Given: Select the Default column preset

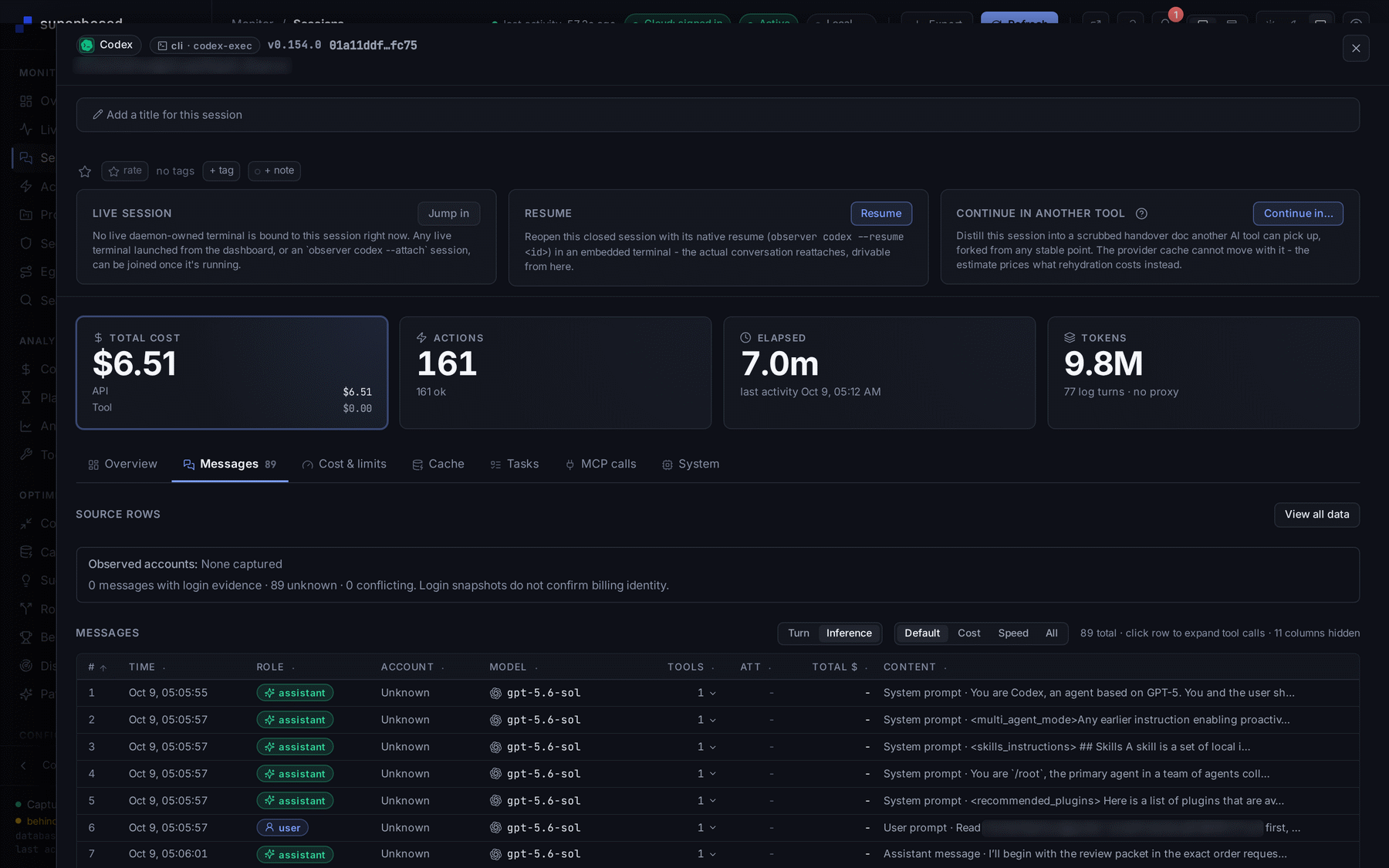Looking at the screenshot, I should [922, 633].
